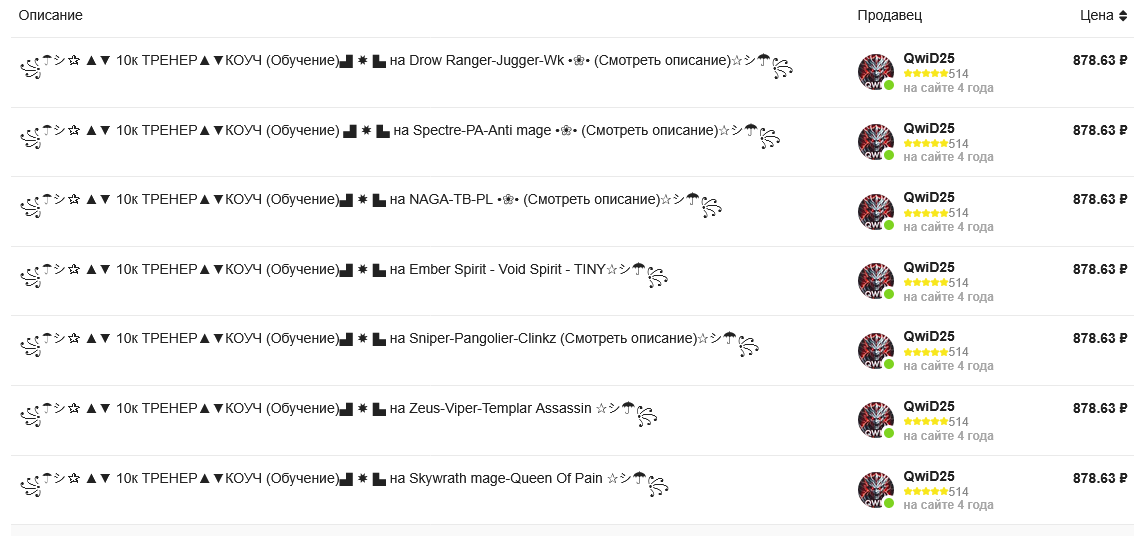Click the avatar in the Spectre-PA-Anti mage row
The height and width of the screenshot is (536, 1134).
[875, 142]
